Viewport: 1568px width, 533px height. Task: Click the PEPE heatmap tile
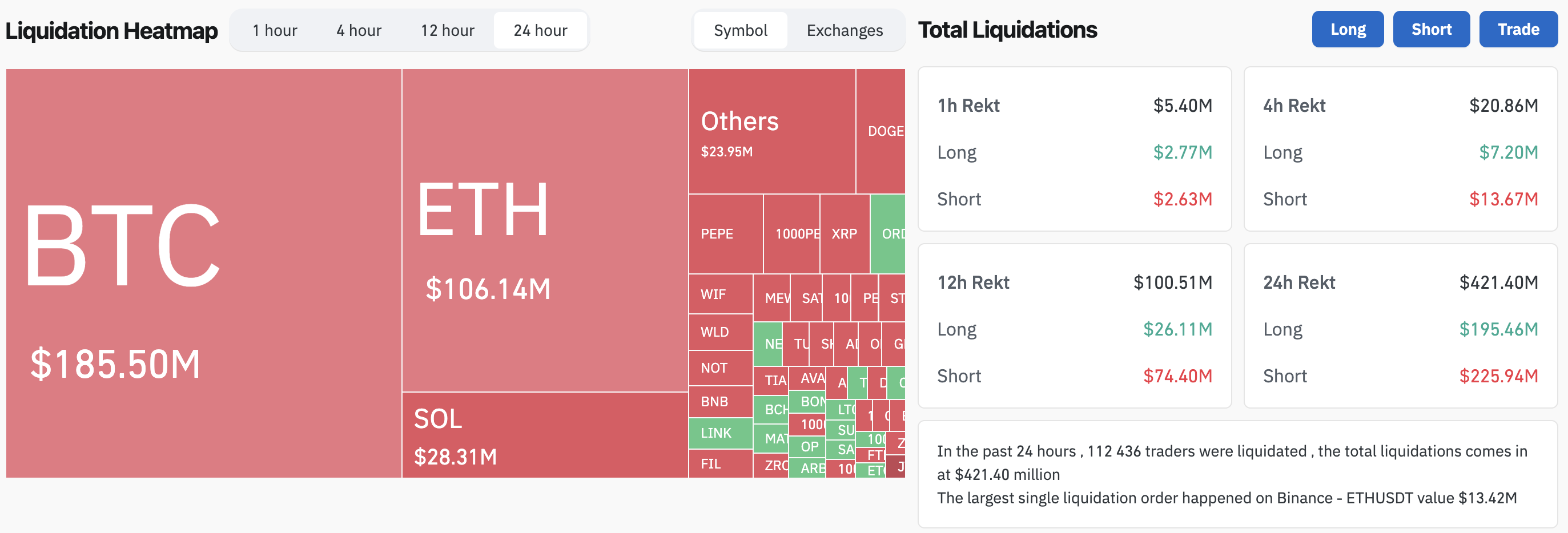(726, 233)
